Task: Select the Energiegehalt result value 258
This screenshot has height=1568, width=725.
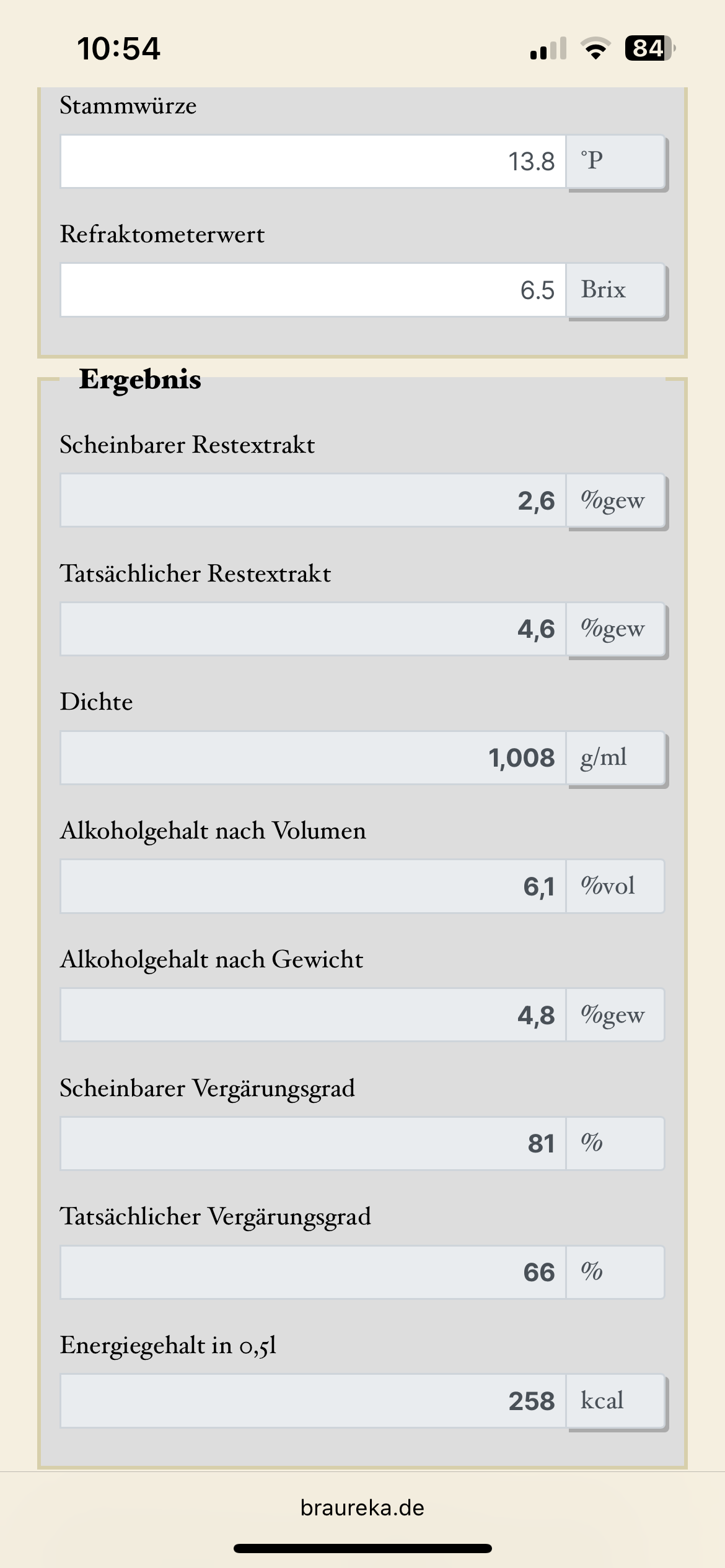Action: tap(313, 1401)
